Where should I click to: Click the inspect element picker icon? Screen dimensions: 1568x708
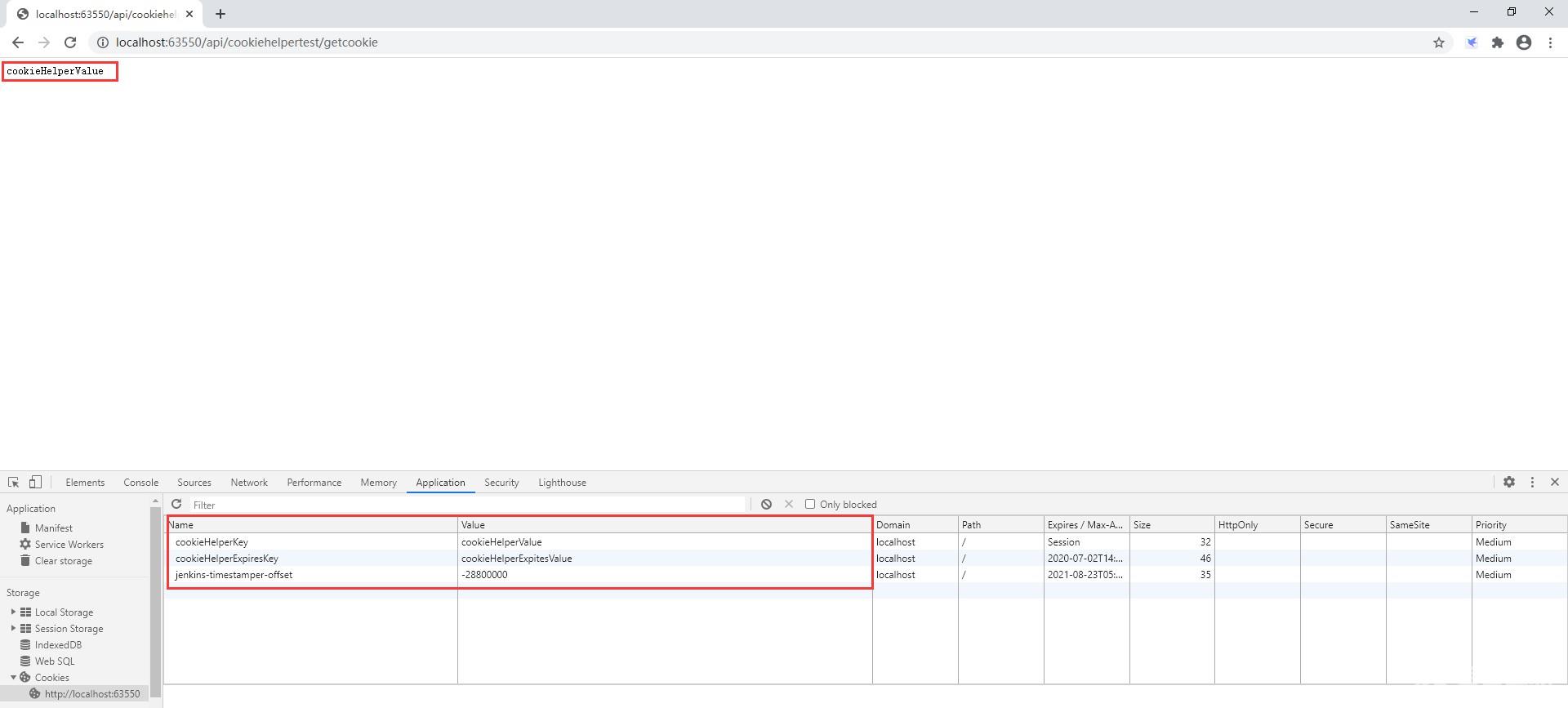tap(14, 483)
